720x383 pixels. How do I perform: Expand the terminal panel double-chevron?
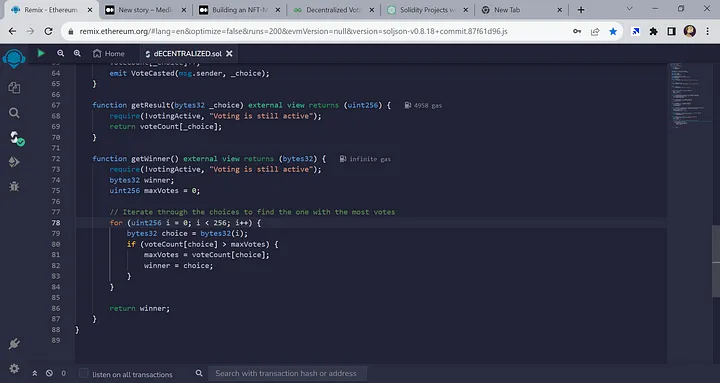34,373
